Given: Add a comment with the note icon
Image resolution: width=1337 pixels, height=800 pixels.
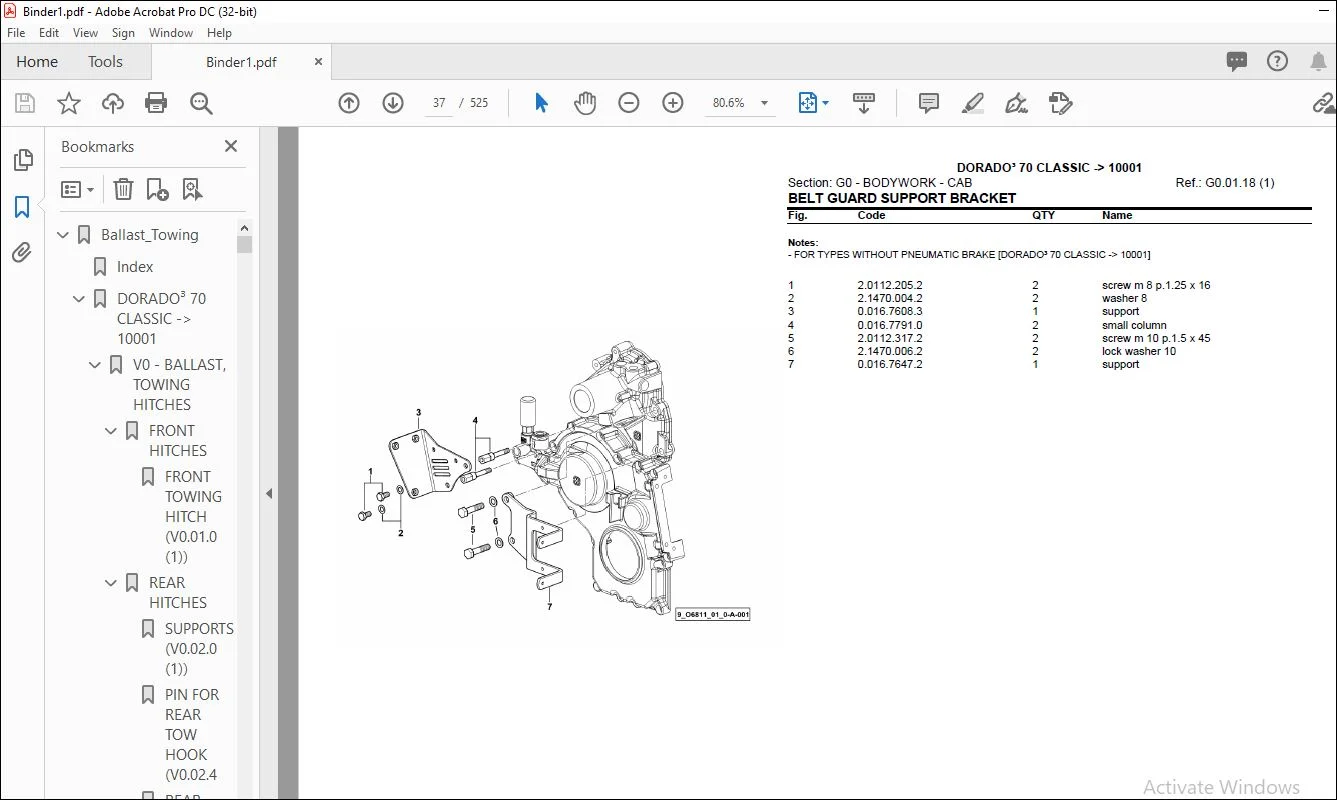Looking at the screenshot, I should 929,103.
